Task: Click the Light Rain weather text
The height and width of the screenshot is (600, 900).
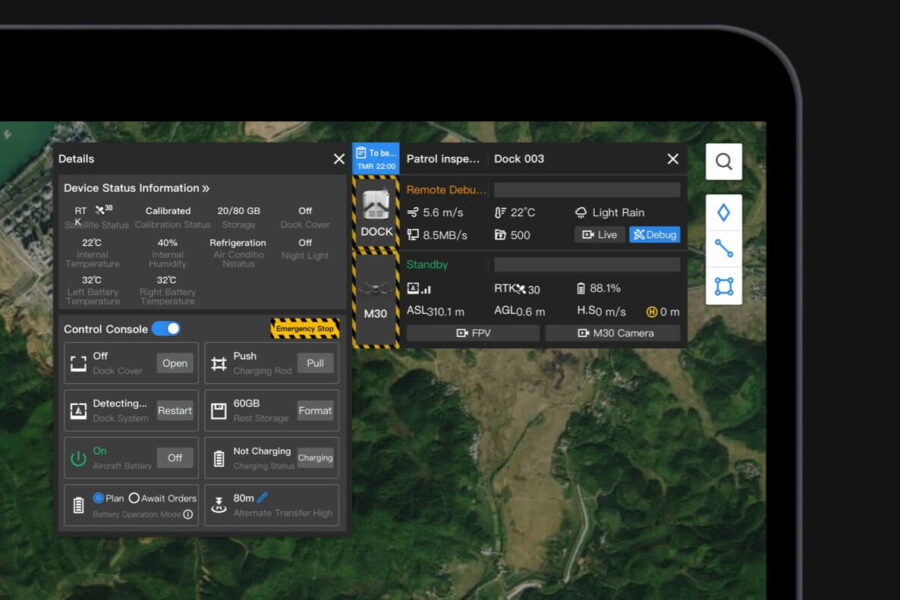Action: click(618, 212)
